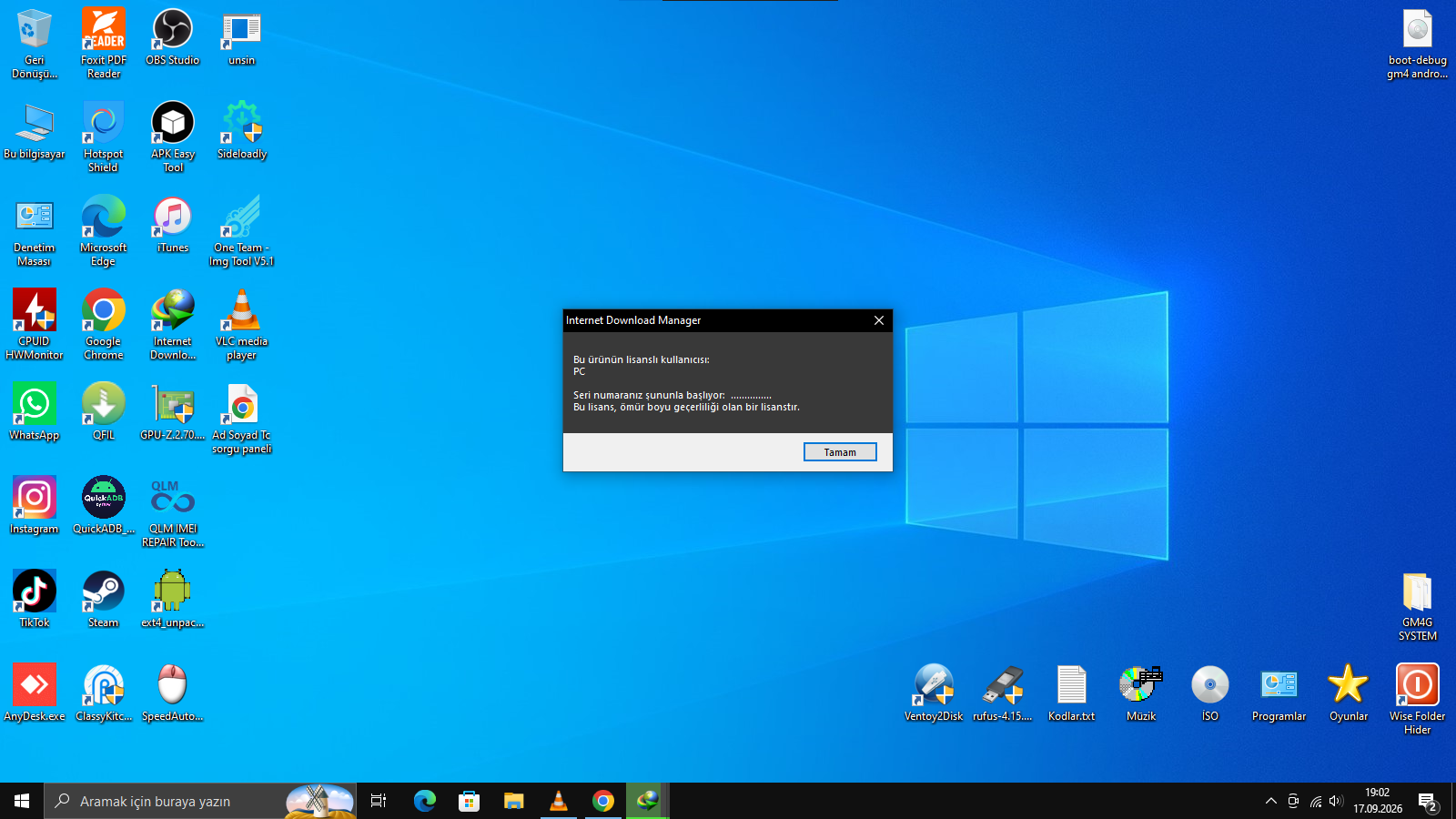
Task: Select the Müzik desktop icon
Action: click(x=1141, y=693)
